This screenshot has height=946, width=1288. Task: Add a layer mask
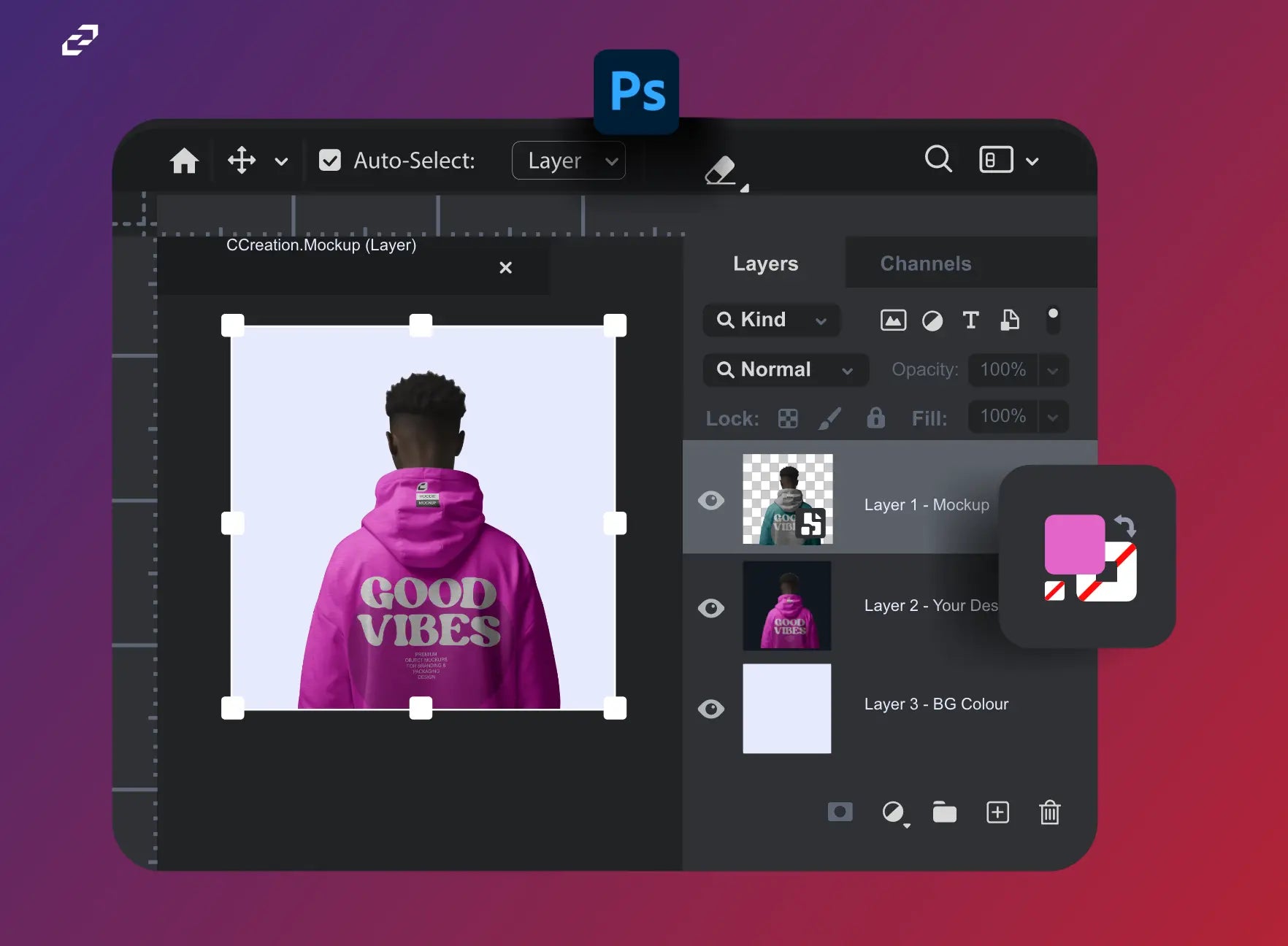840,812
